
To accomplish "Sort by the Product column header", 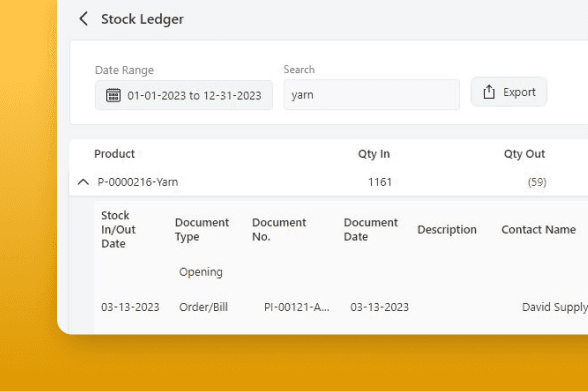I will coord(114,154).
